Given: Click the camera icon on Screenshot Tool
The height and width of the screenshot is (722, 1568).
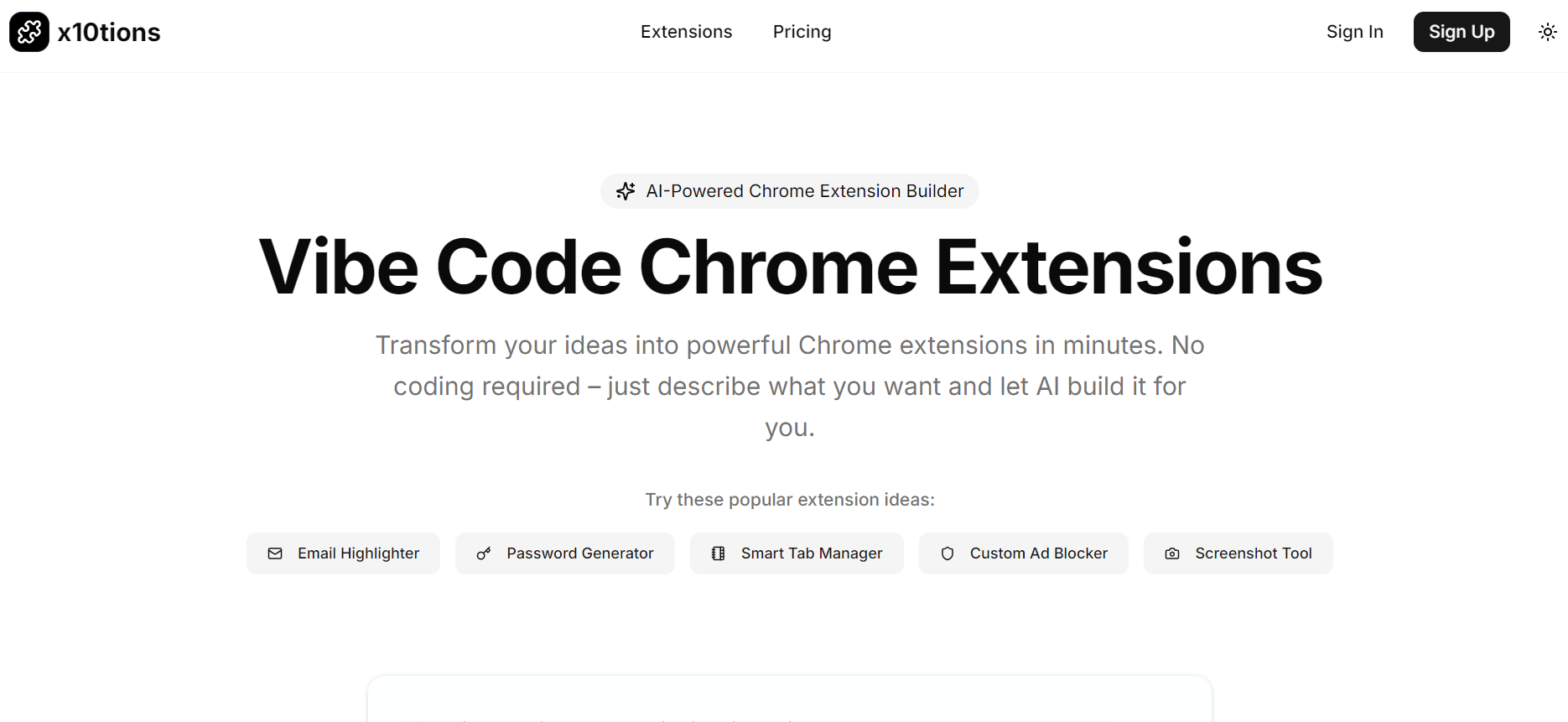Looking at the screenshot, I should 1172,553.
